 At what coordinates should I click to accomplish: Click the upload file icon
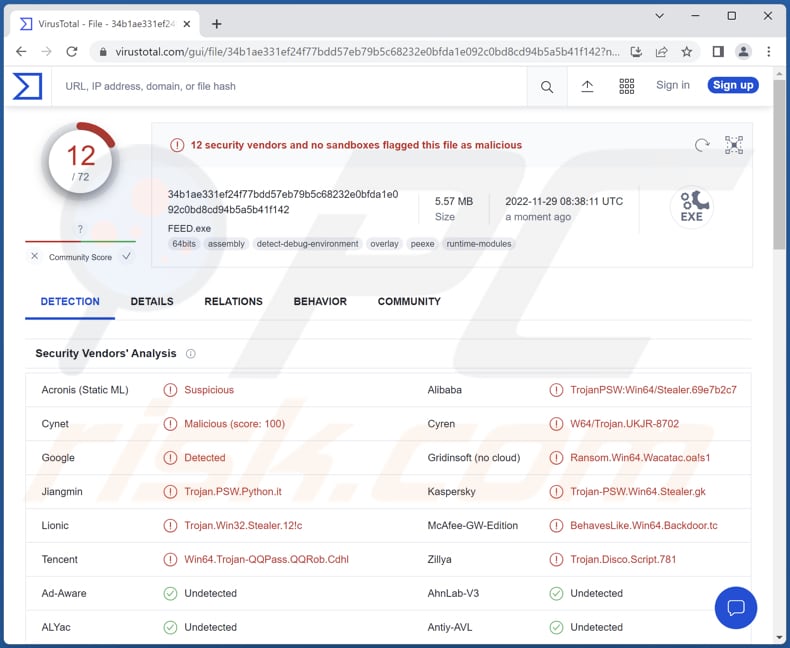587,87
